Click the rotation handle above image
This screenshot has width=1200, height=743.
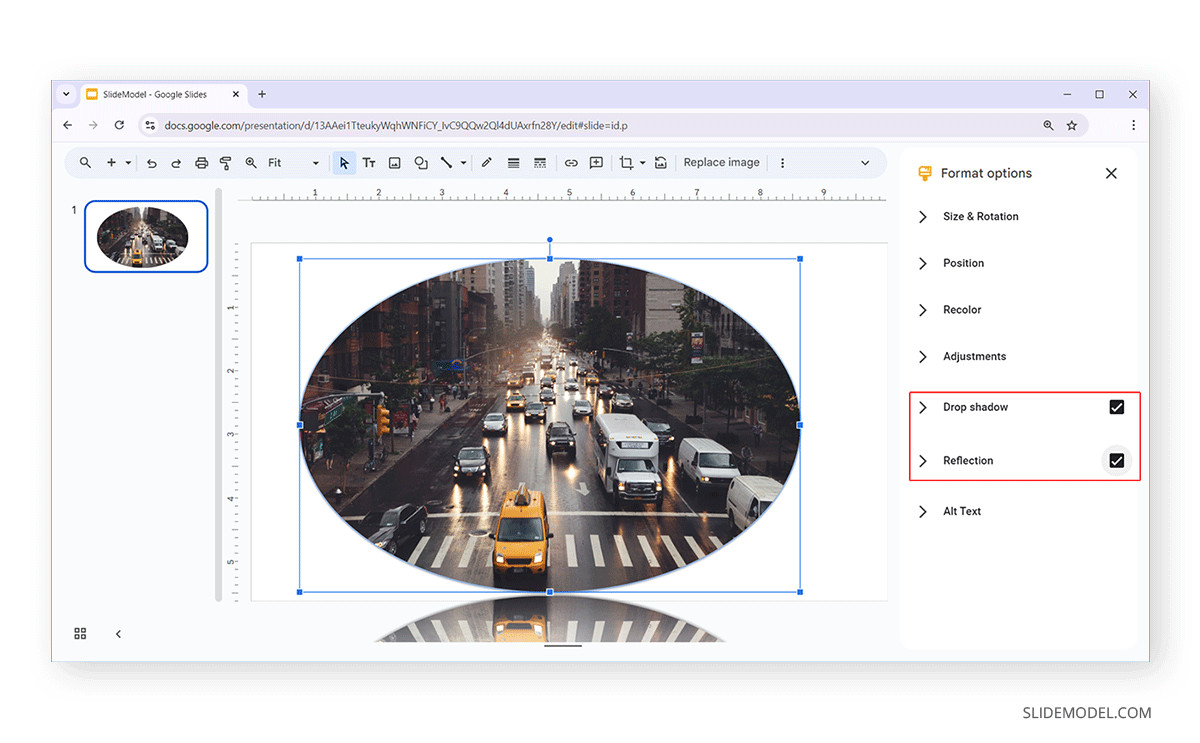click(x=550, y=240)
